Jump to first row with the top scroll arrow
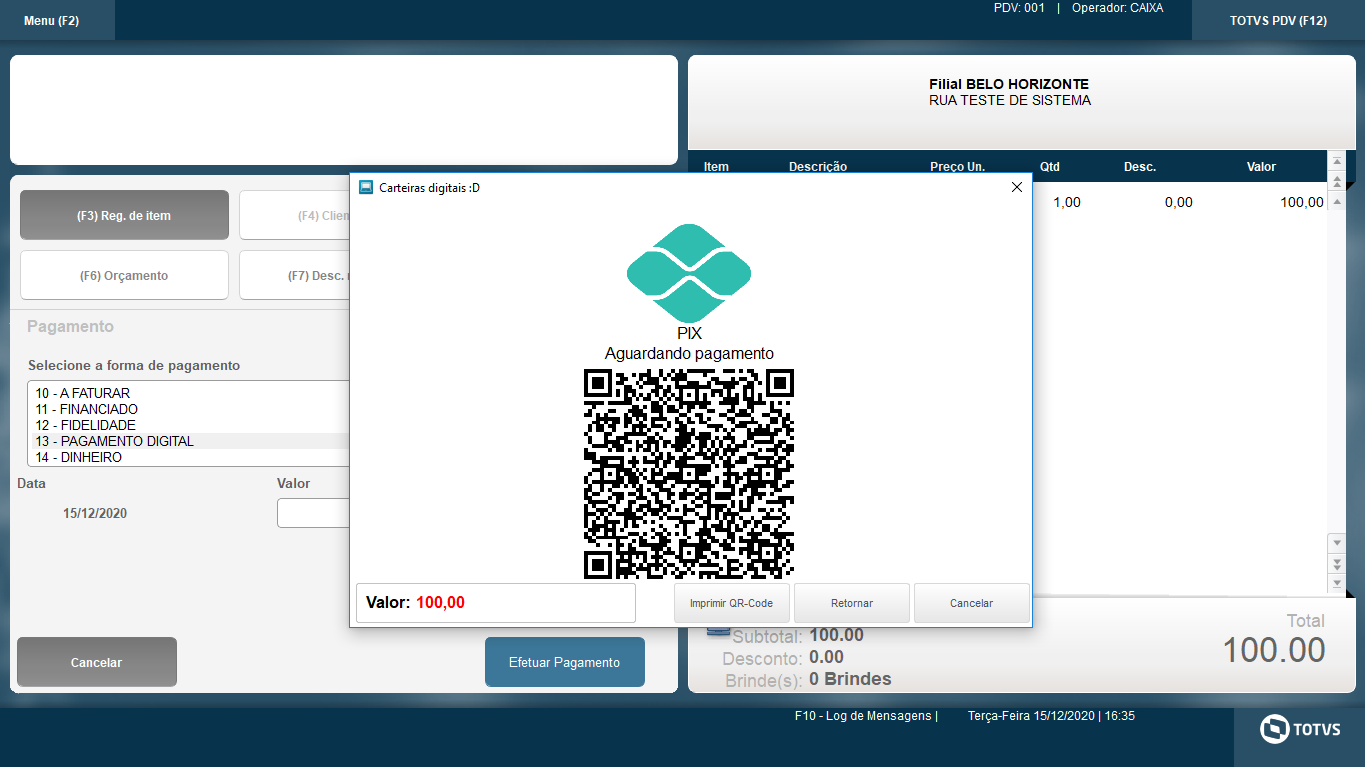This screenshot has width=1365, height=767. pyautogui.click(x=1336, y=161)
